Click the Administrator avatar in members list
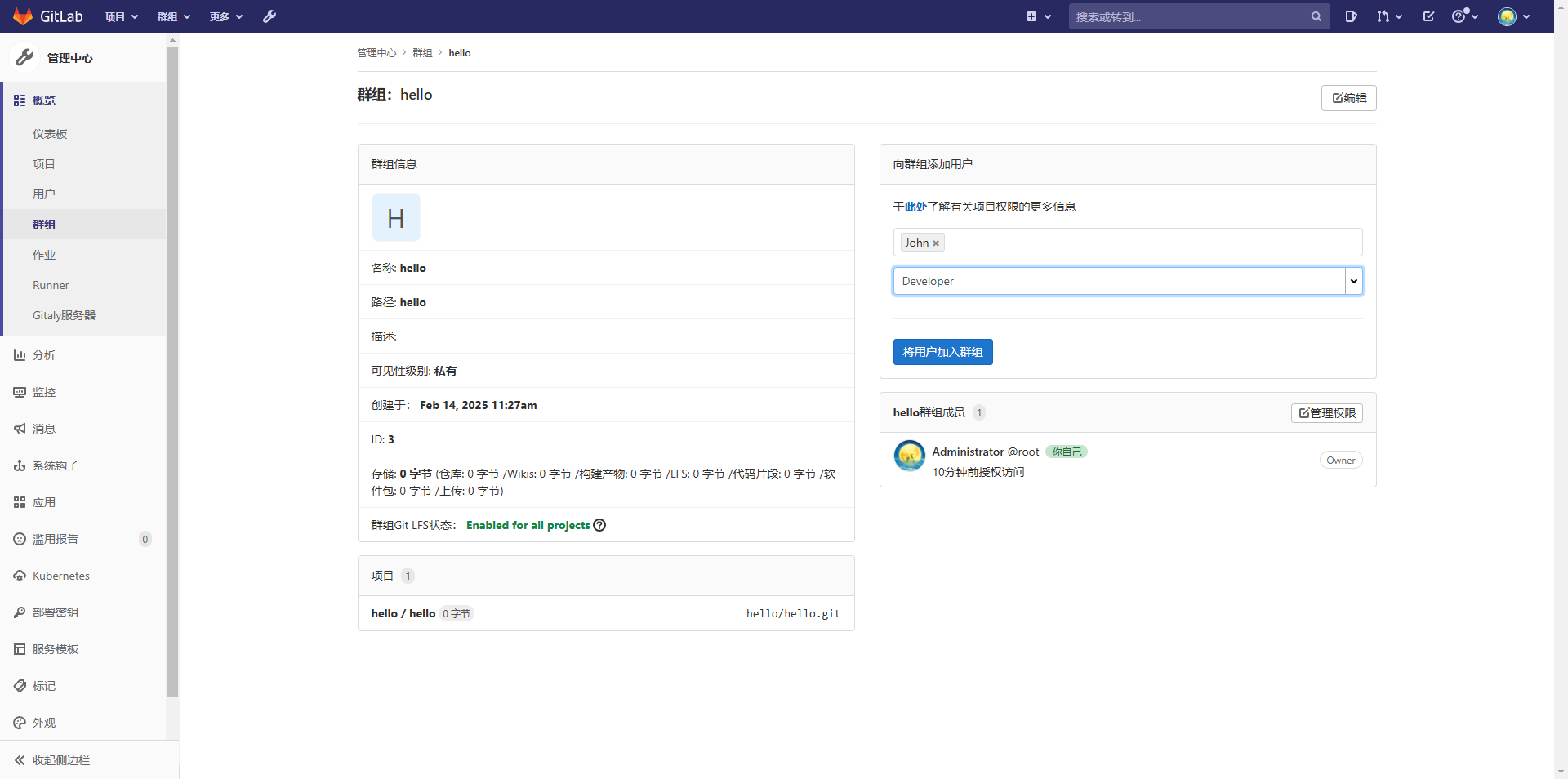The height and width of the screenshot is (779, 1568). click(909, 456)
